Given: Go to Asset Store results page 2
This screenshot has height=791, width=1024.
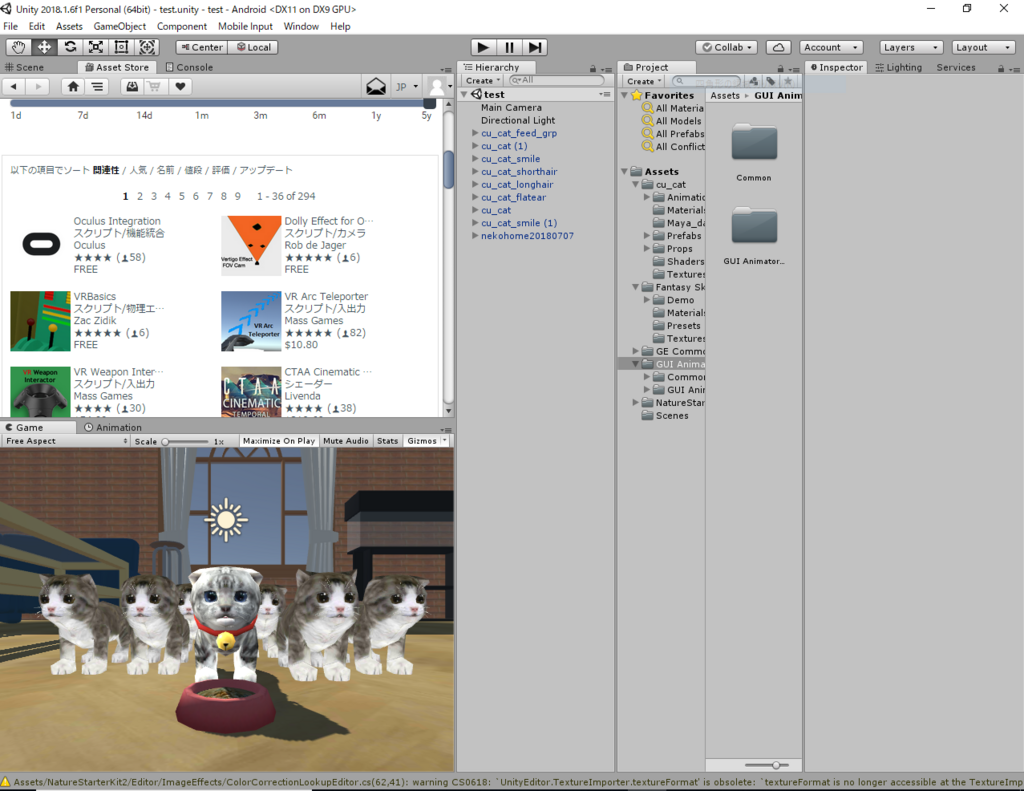Looking at the screenshot, I should pos(140,196).
